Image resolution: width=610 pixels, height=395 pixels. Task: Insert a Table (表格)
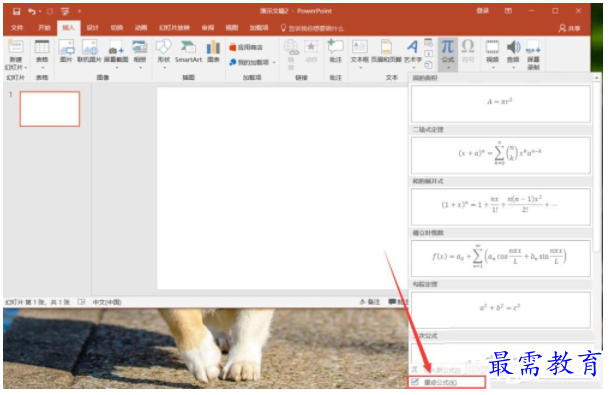[42, 53]
